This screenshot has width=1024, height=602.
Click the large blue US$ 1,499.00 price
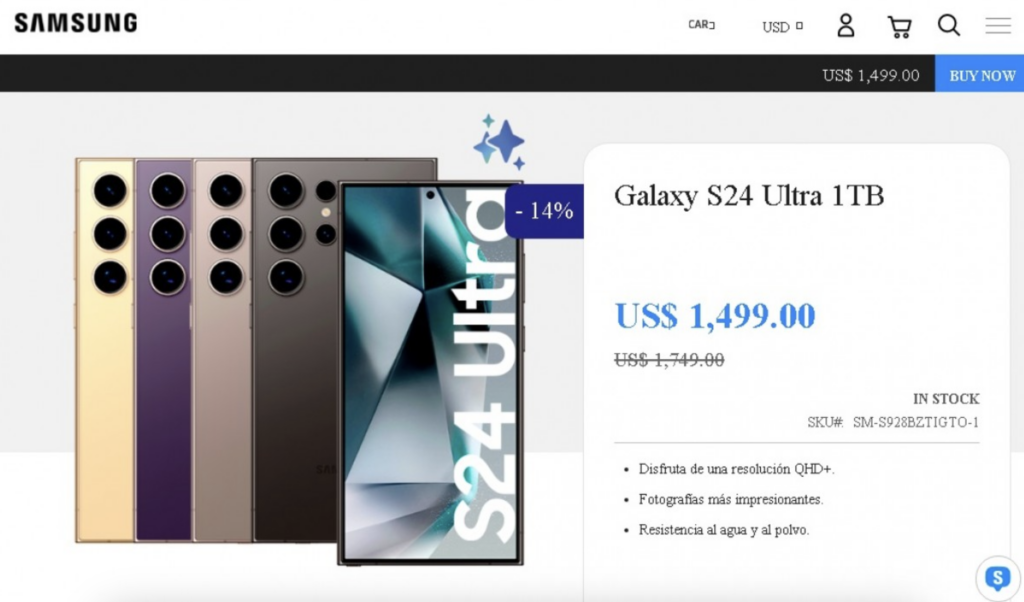pyautogui.click(x=715, y=315)
